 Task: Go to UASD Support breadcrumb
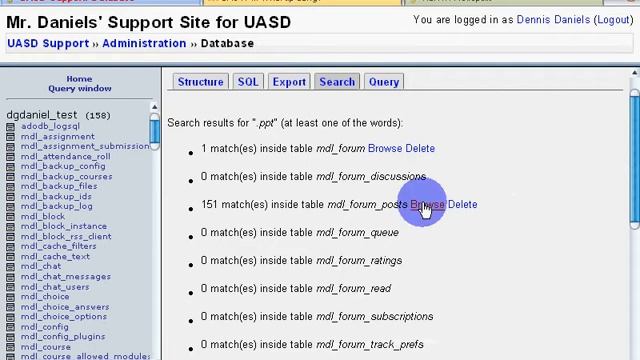[x=48, y=44]
